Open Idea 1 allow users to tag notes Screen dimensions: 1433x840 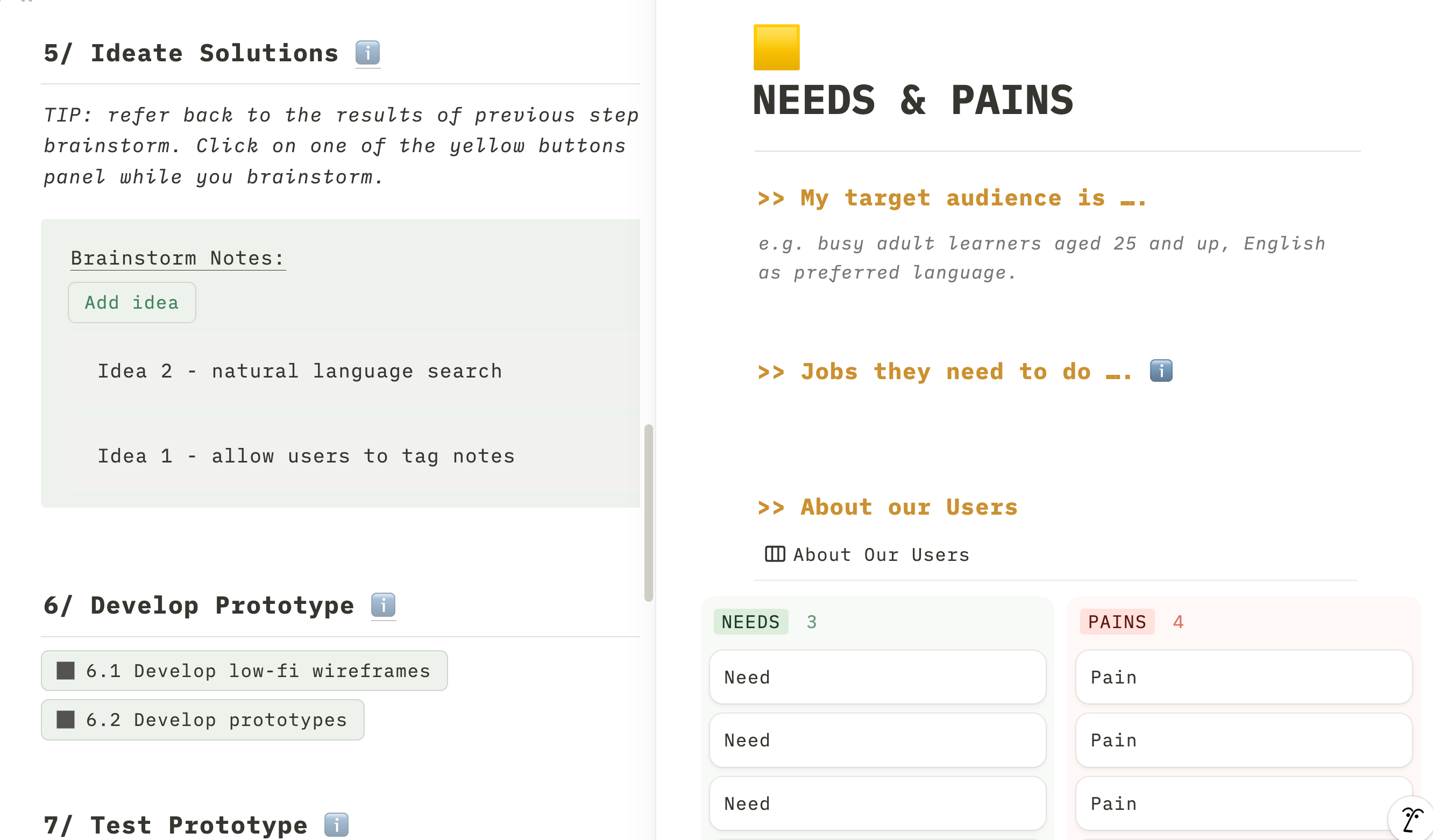(306, 456)
